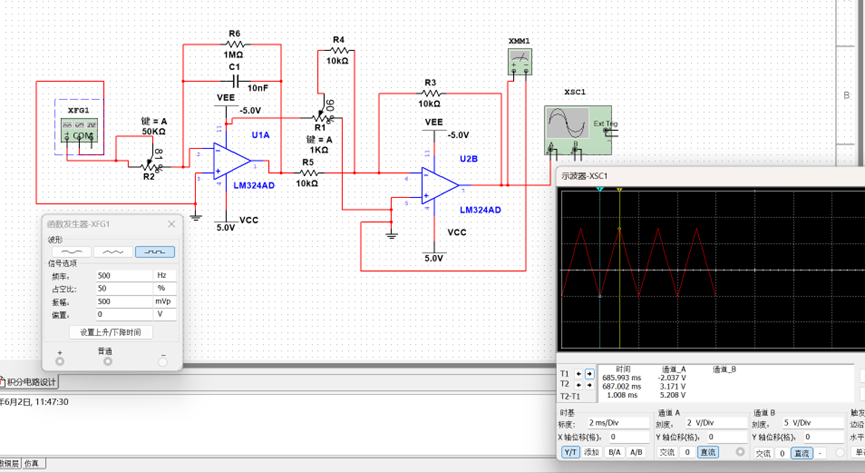Set Channel B coupling to AC
Viewport: 865px width, 473px height.
[763, 453]
